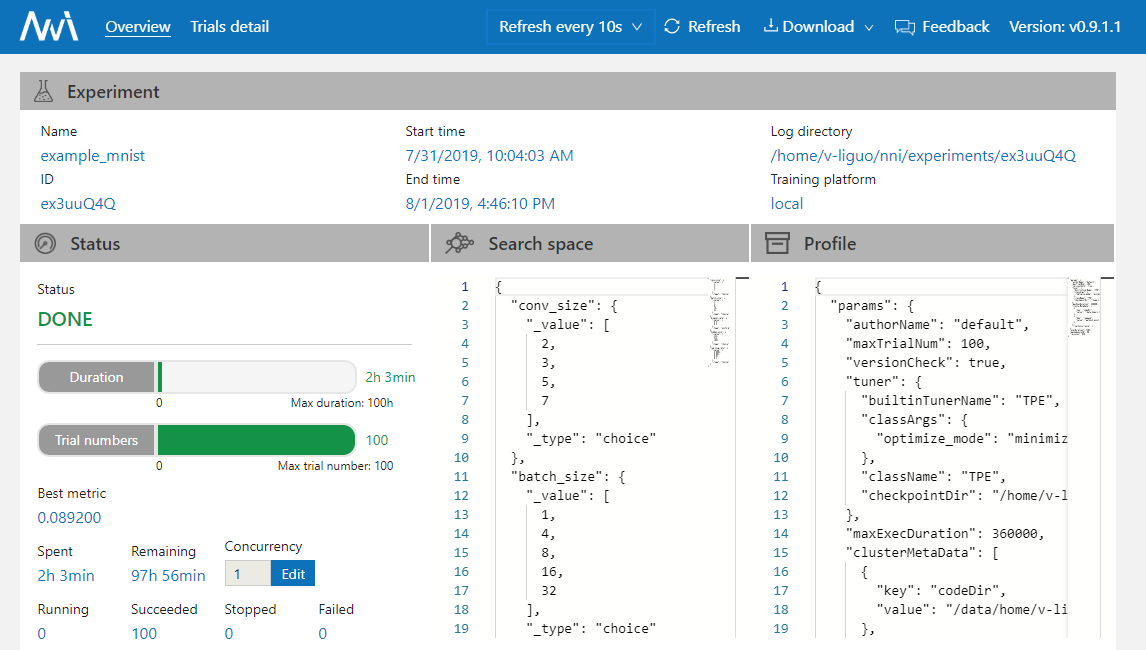This screenshot has height=650, width=1146.
Task: Select the Overview tab
Action: (x=138, y=27)
